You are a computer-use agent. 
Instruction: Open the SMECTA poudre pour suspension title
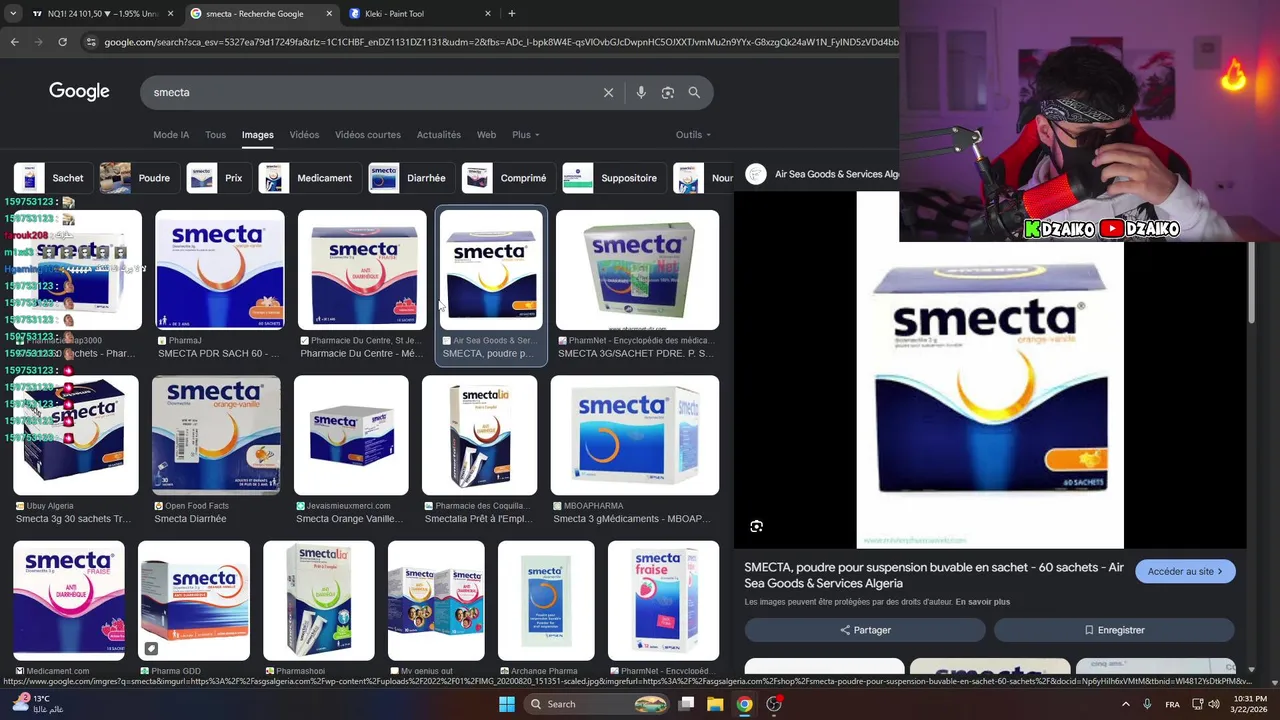(x=934, y=575)
